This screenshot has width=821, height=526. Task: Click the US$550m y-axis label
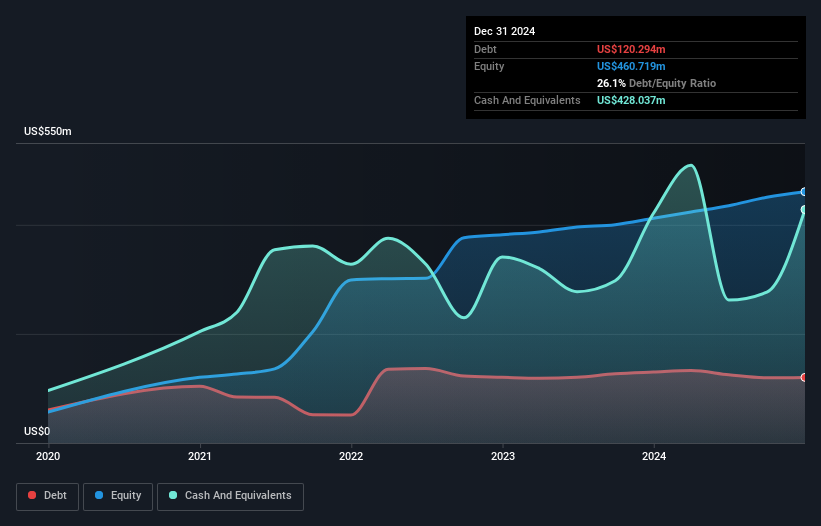48,131
